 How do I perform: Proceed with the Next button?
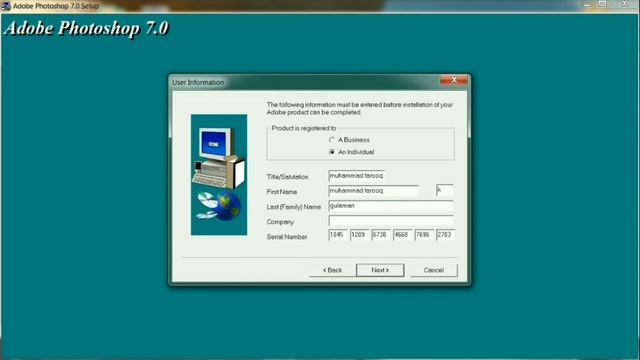(380, 270)
